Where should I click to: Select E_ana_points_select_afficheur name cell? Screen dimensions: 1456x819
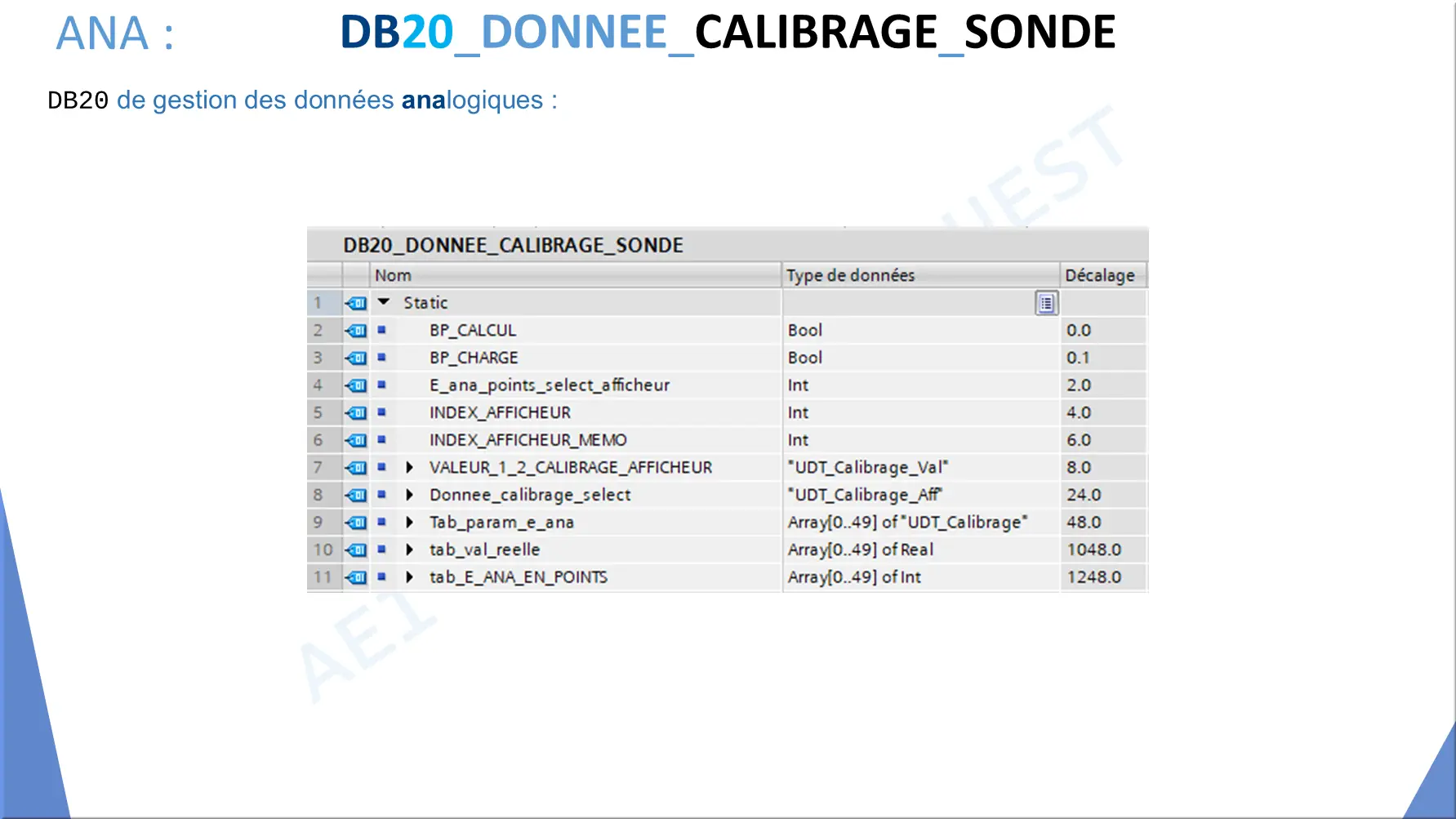point(550,385)
